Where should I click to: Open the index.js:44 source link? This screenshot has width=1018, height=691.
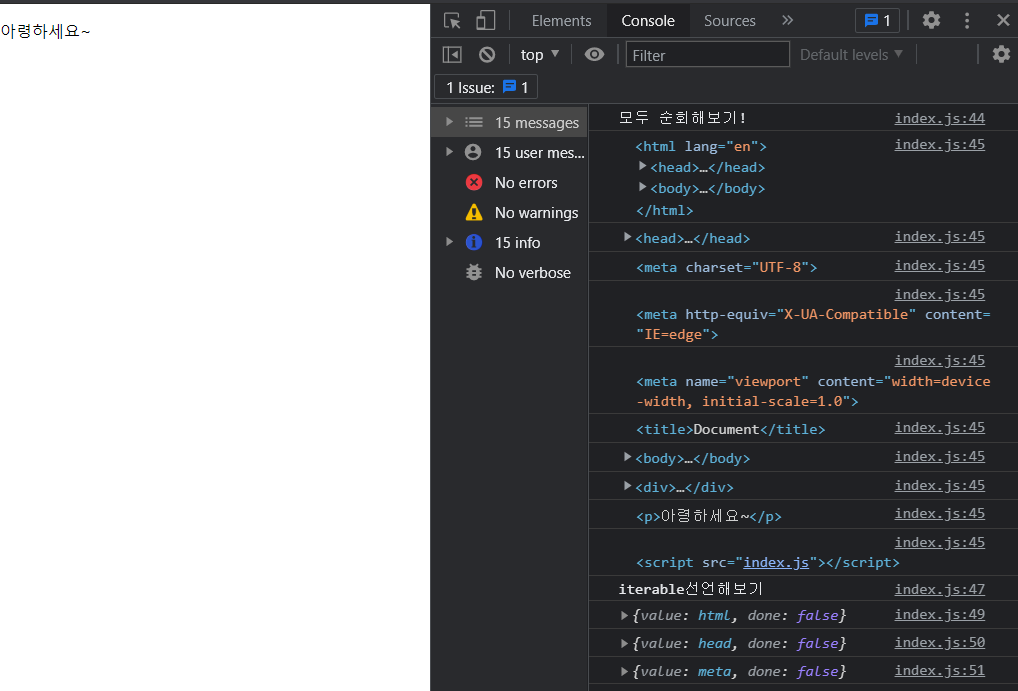(939, 118)
